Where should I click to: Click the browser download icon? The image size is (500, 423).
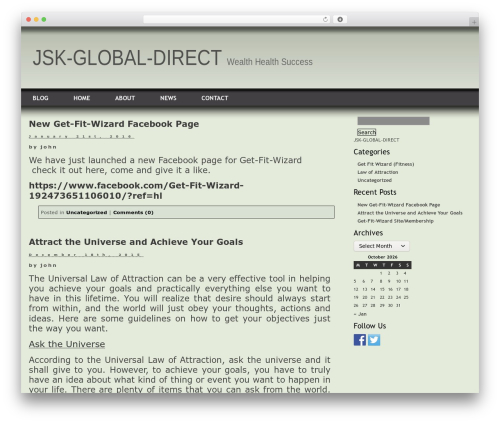(x=340, y=19)
